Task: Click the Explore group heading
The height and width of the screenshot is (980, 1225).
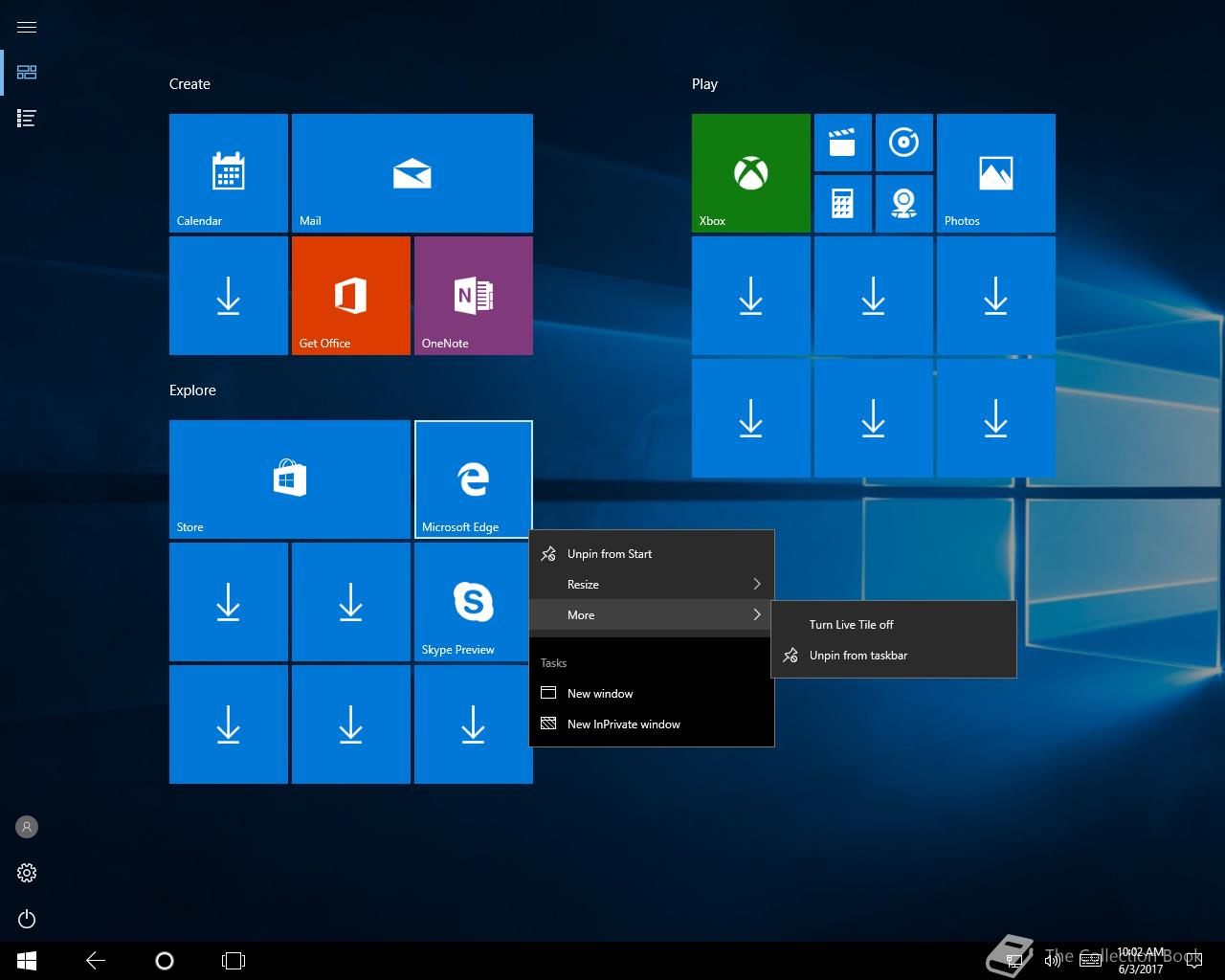Action: coord(192,390)
